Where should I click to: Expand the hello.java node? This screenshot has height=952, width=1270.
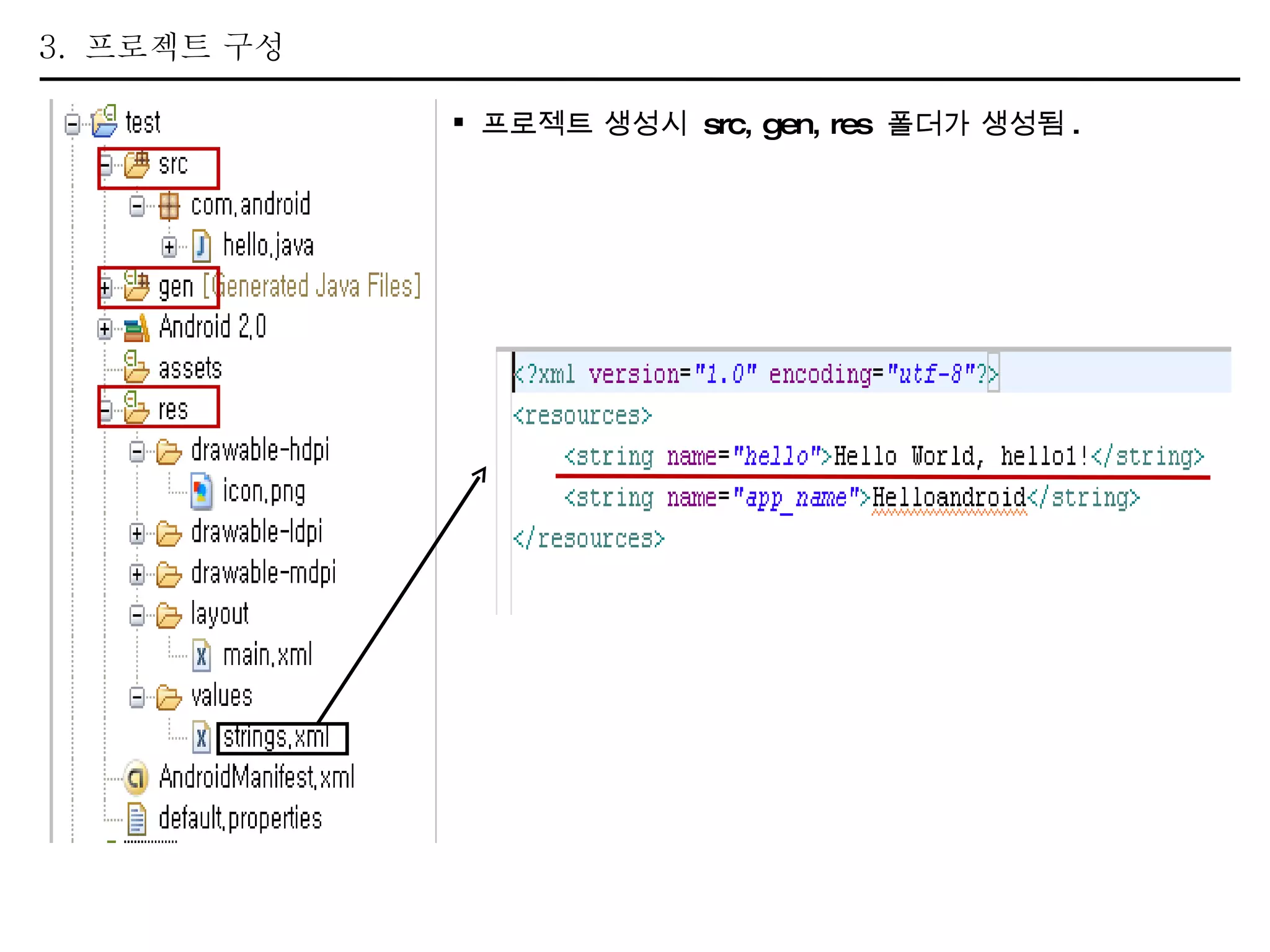point(169,247)
